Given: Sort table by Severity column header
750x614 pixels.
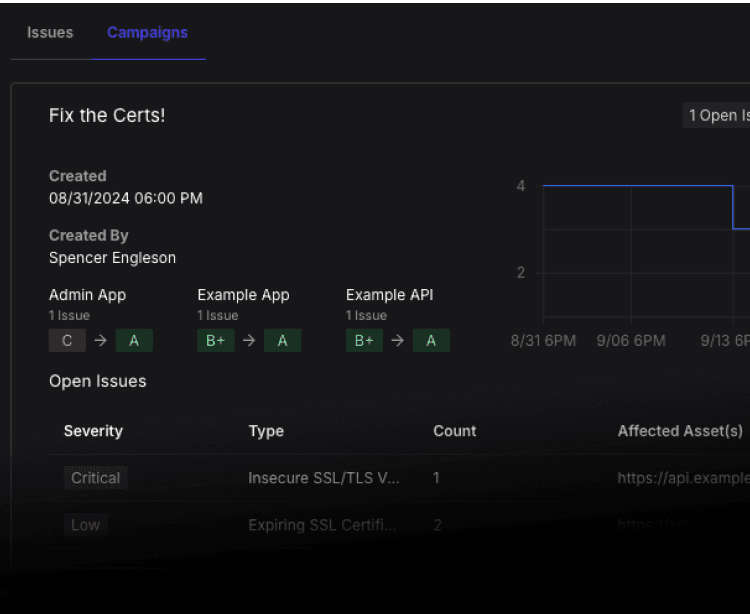Looking at the screenshot, I should coord(93,431).
